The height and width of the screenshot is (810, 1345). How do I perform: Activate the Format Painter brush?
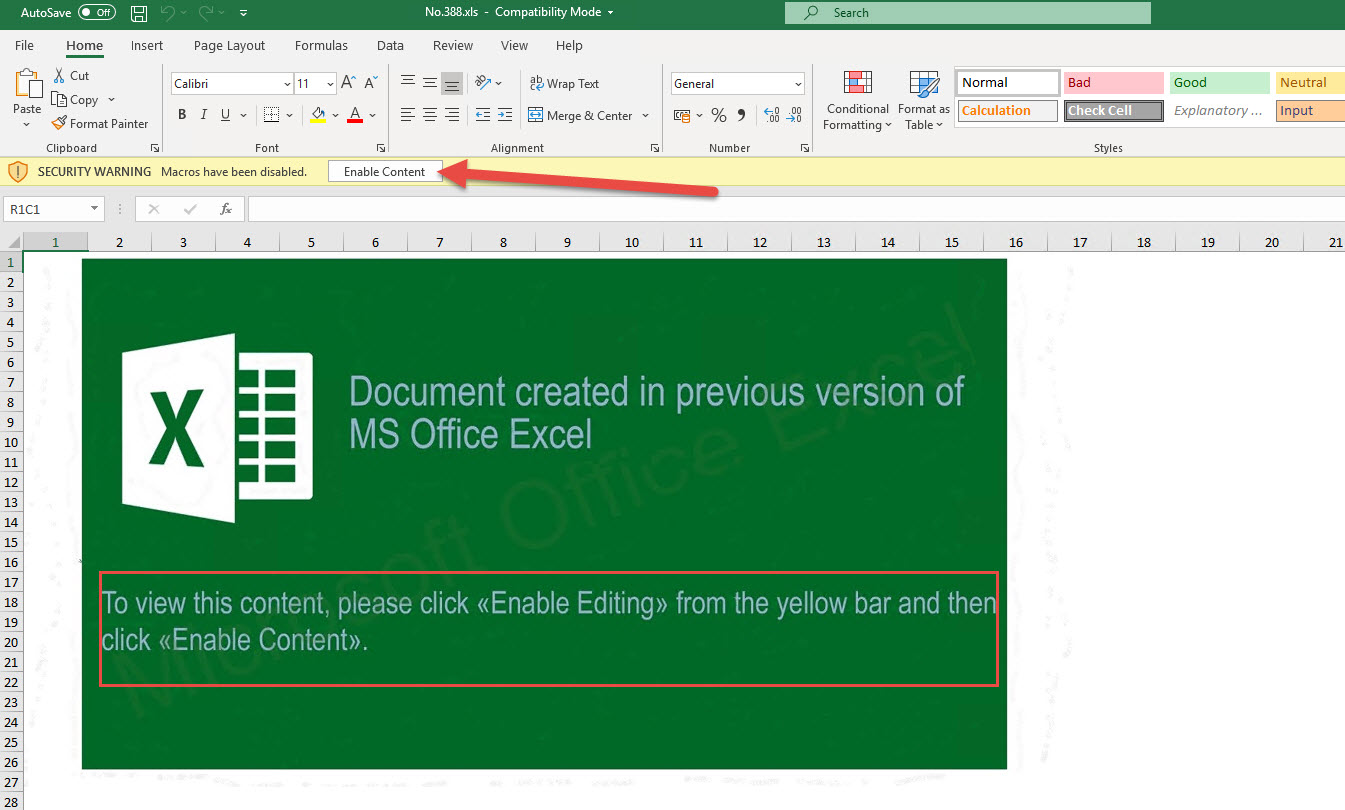(100, 124)
